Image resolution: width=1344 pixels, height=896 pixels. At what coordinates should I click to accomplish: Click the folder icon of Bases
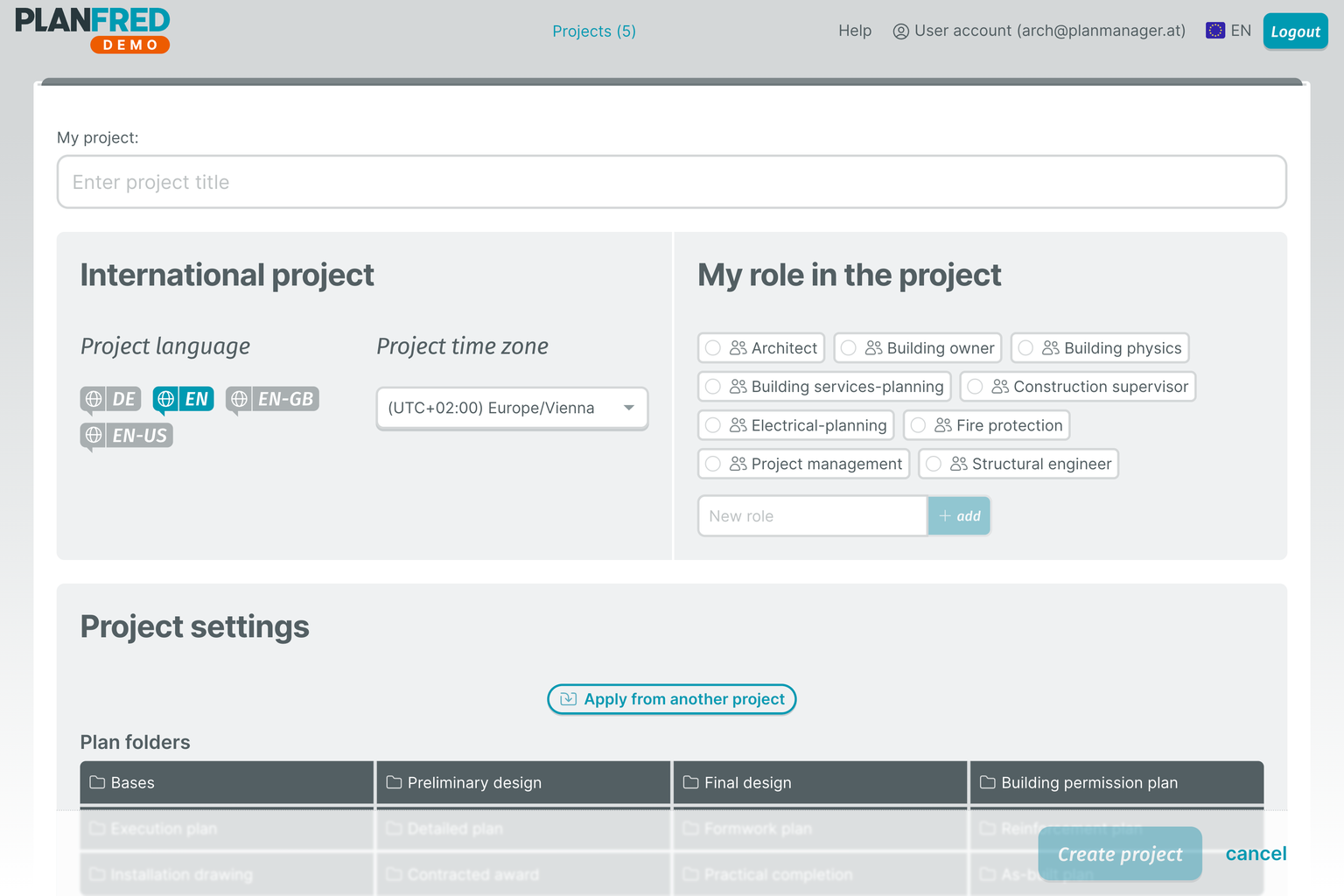97,782
